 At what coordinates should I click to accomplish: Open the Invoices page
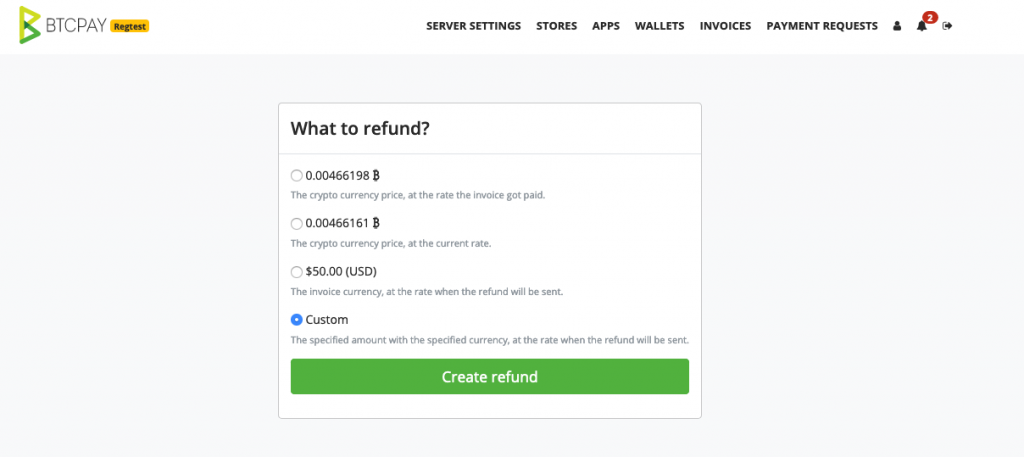pos(726,26)
